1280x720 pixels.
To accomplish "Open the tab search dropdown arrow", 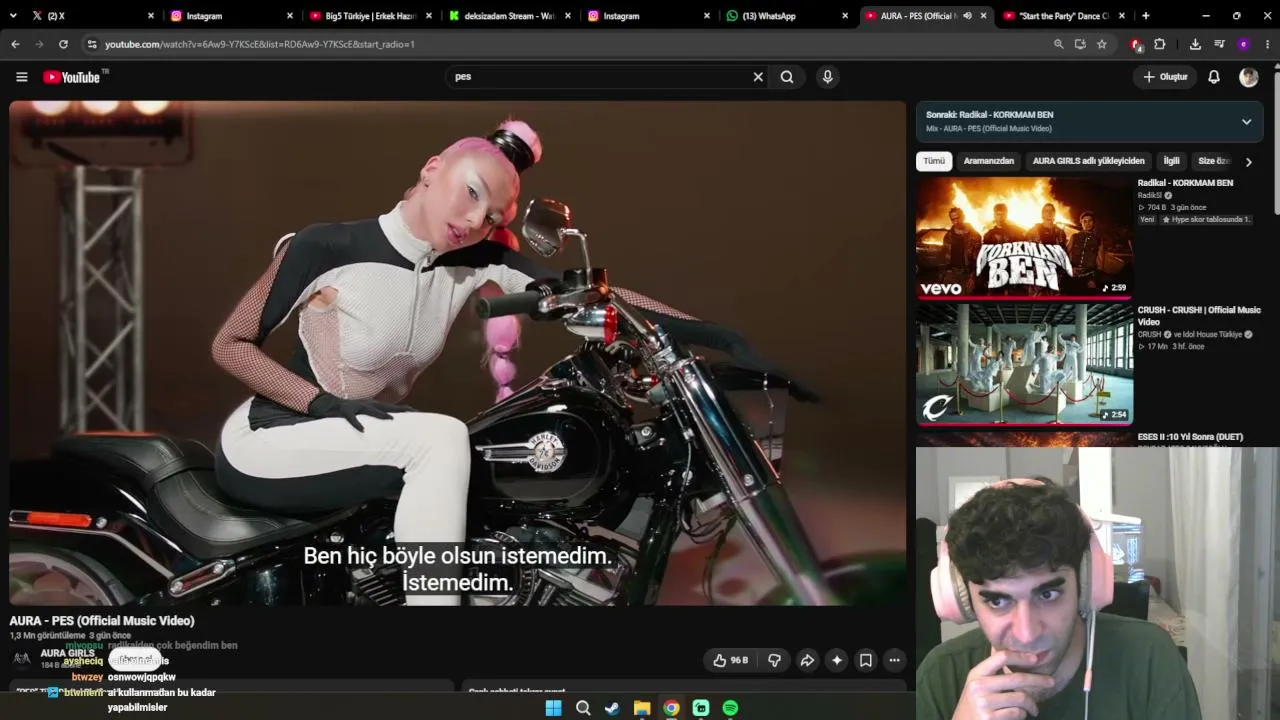I will pyautogui.click(x=15, y=16).
